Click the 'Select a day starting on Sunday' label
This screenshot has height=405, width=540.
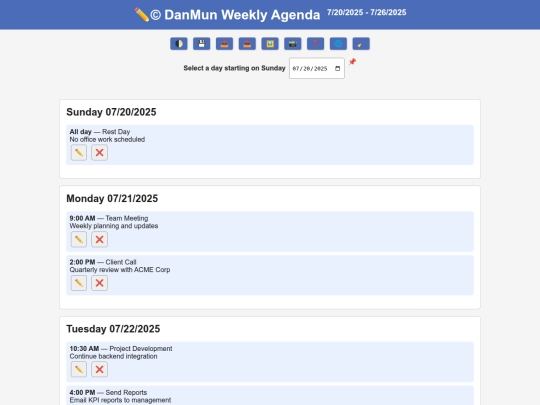(x=235, y=68)
